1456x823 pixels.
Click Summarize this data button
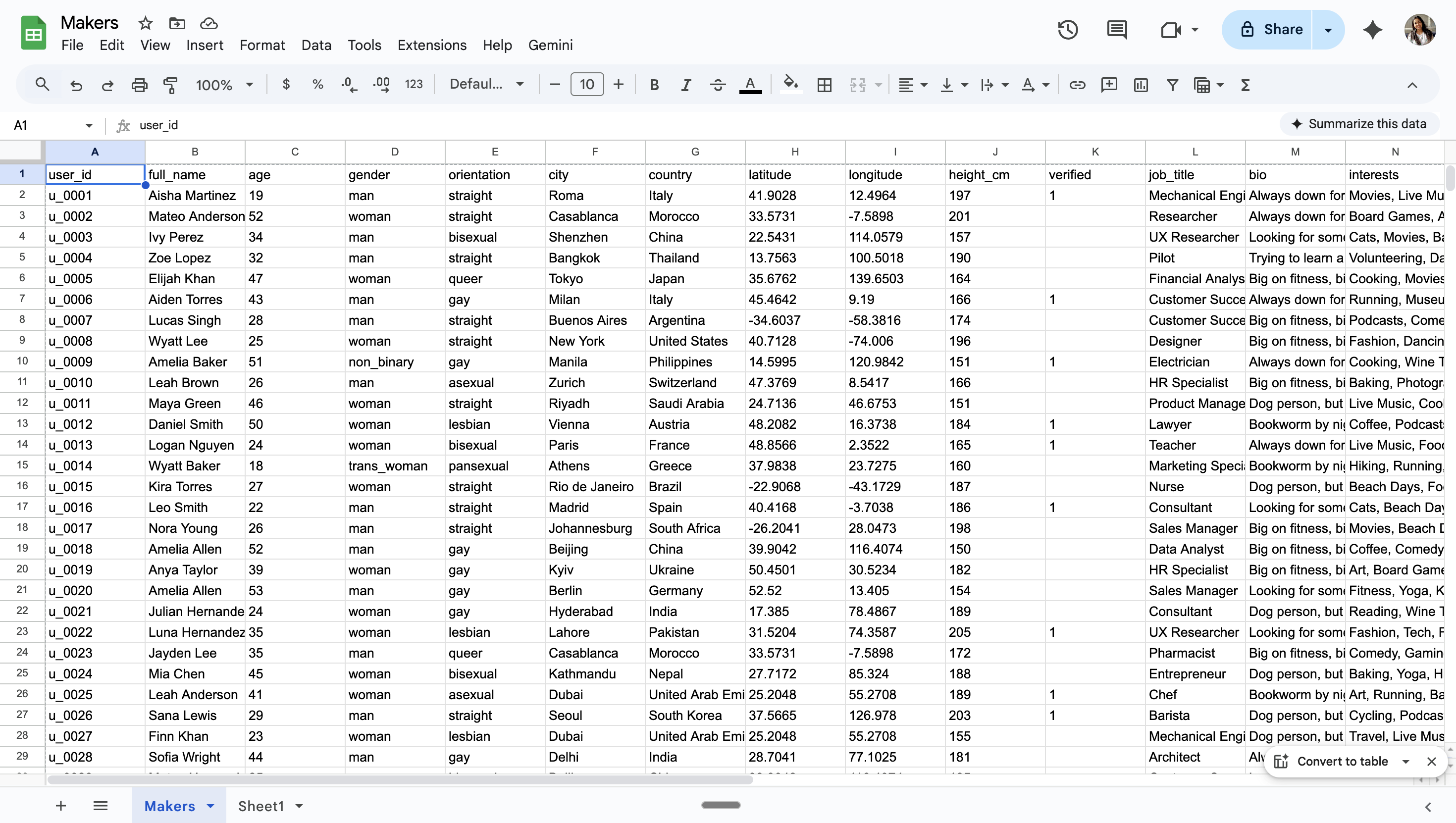click(x=1359, y=124)
